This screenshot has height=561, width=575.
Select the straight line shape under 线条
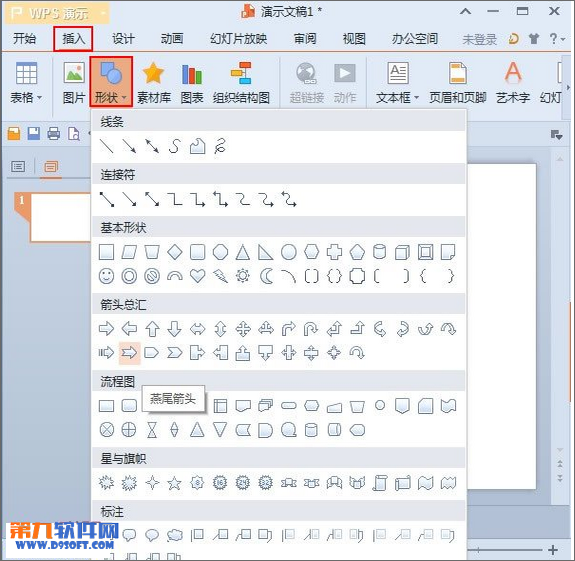pyautogui.click(x=106, y=146)
